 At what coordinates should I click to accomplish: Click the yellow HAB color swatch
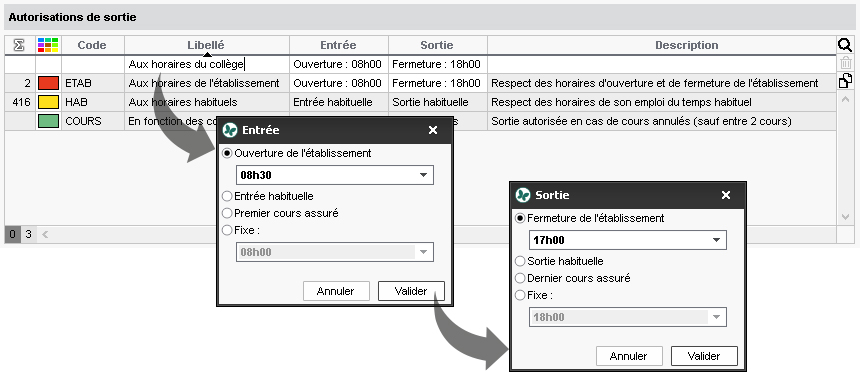coord(48,102)
